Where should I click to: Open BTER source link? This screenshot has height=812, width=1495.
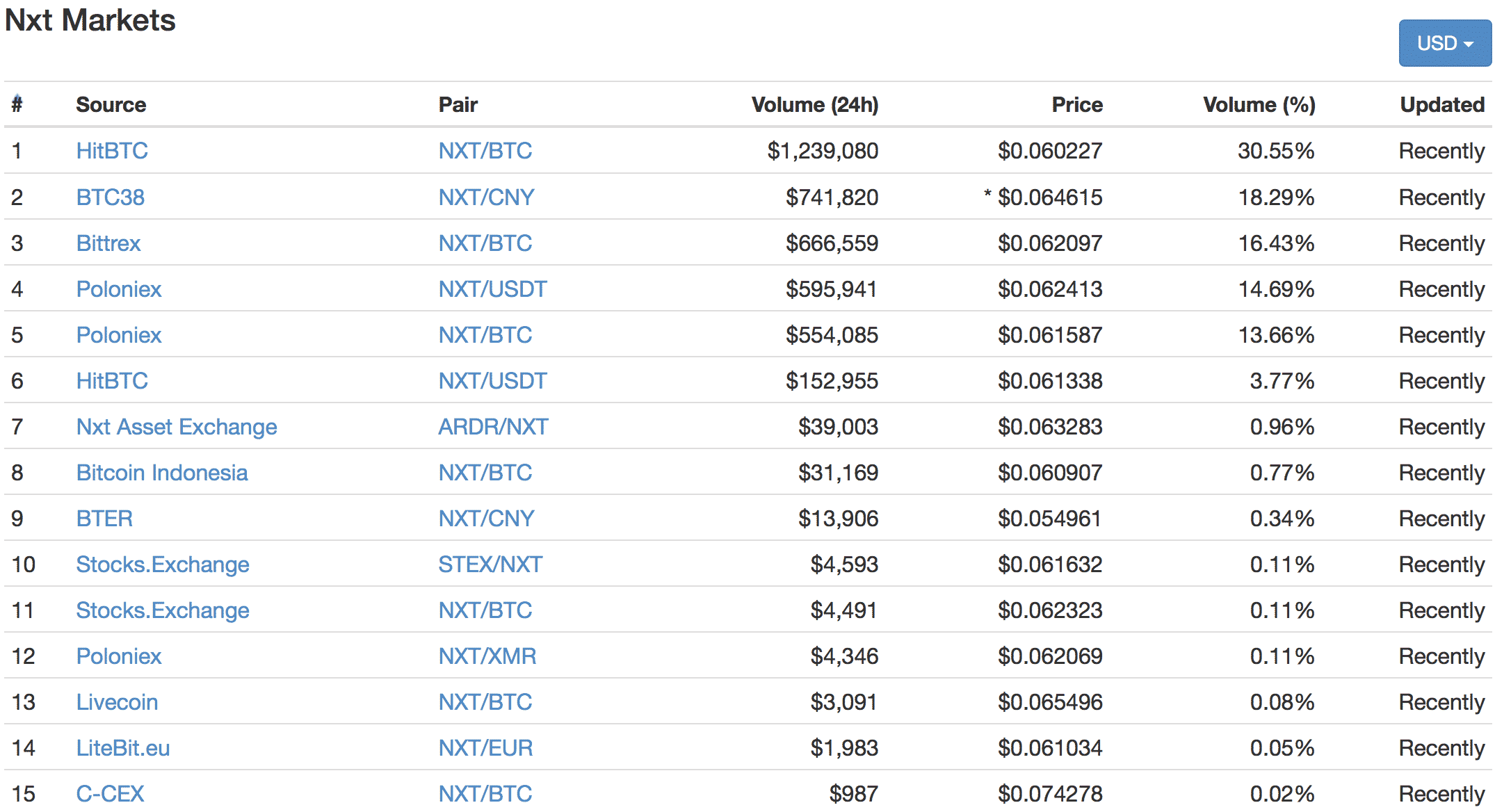pos(104,519)
